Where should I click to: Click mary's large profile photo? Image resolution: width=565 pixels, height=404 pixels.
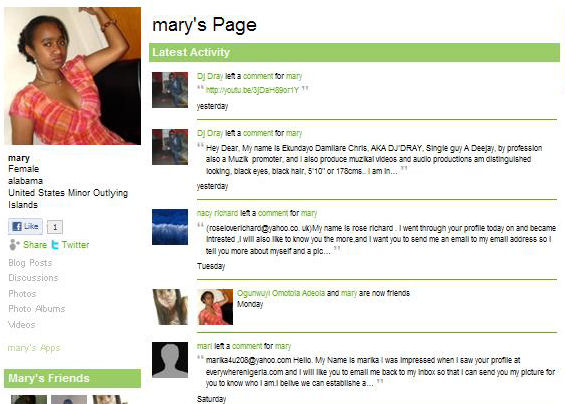[x=72, y=76]
